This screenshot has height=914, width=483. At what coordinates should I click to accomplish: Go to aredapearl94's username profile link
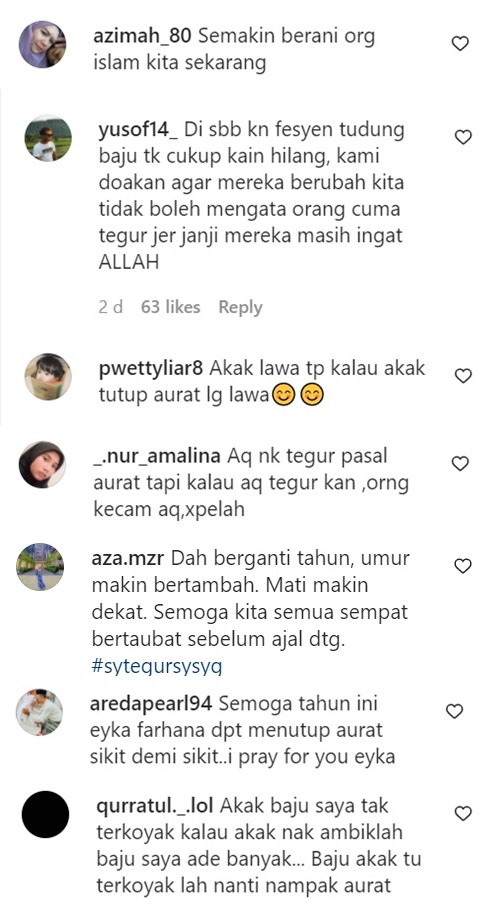click(151, 704)
